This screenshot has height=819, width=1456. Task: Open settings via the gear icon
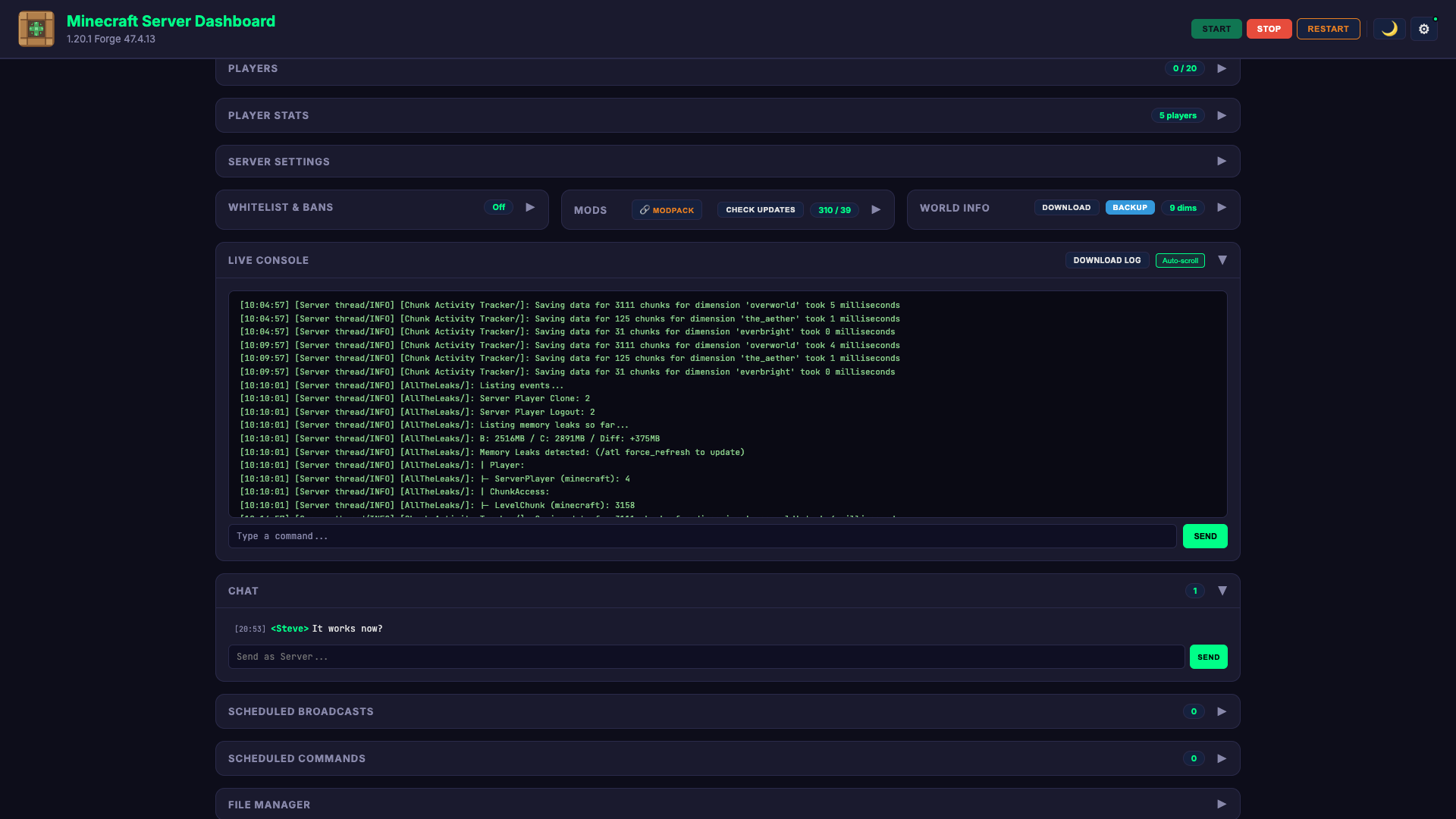click(x=1424, y=29)
